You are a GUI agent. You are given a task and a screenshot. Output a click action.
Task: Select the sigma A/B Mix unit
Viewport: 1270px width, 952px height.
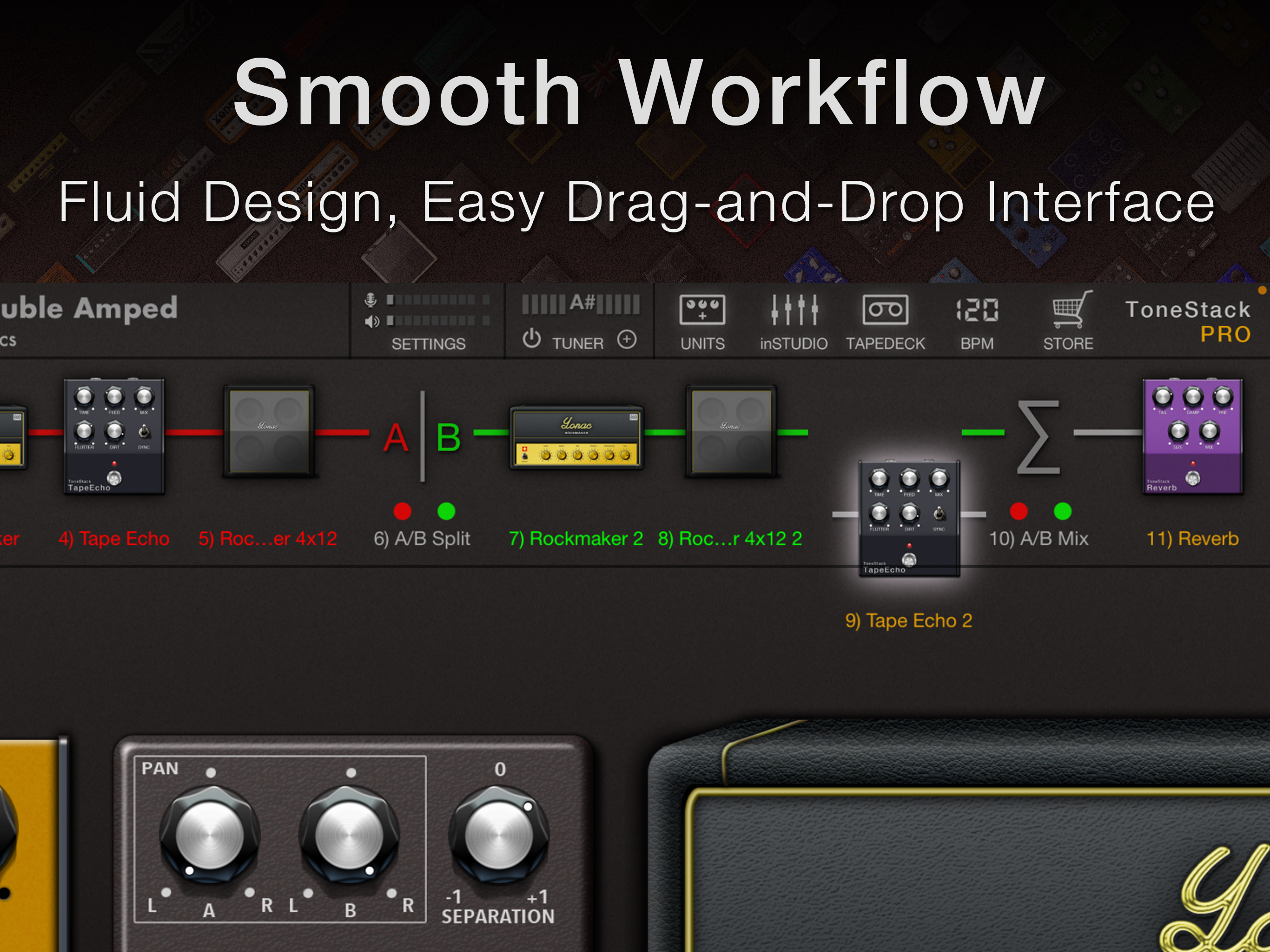coord(1038,437)
